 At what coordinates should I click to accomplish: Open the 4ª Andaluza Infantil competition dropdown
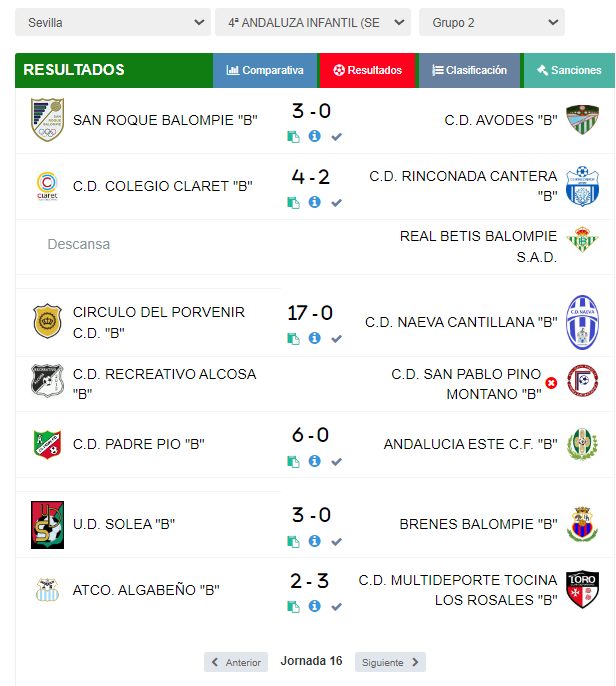point(313,22)
